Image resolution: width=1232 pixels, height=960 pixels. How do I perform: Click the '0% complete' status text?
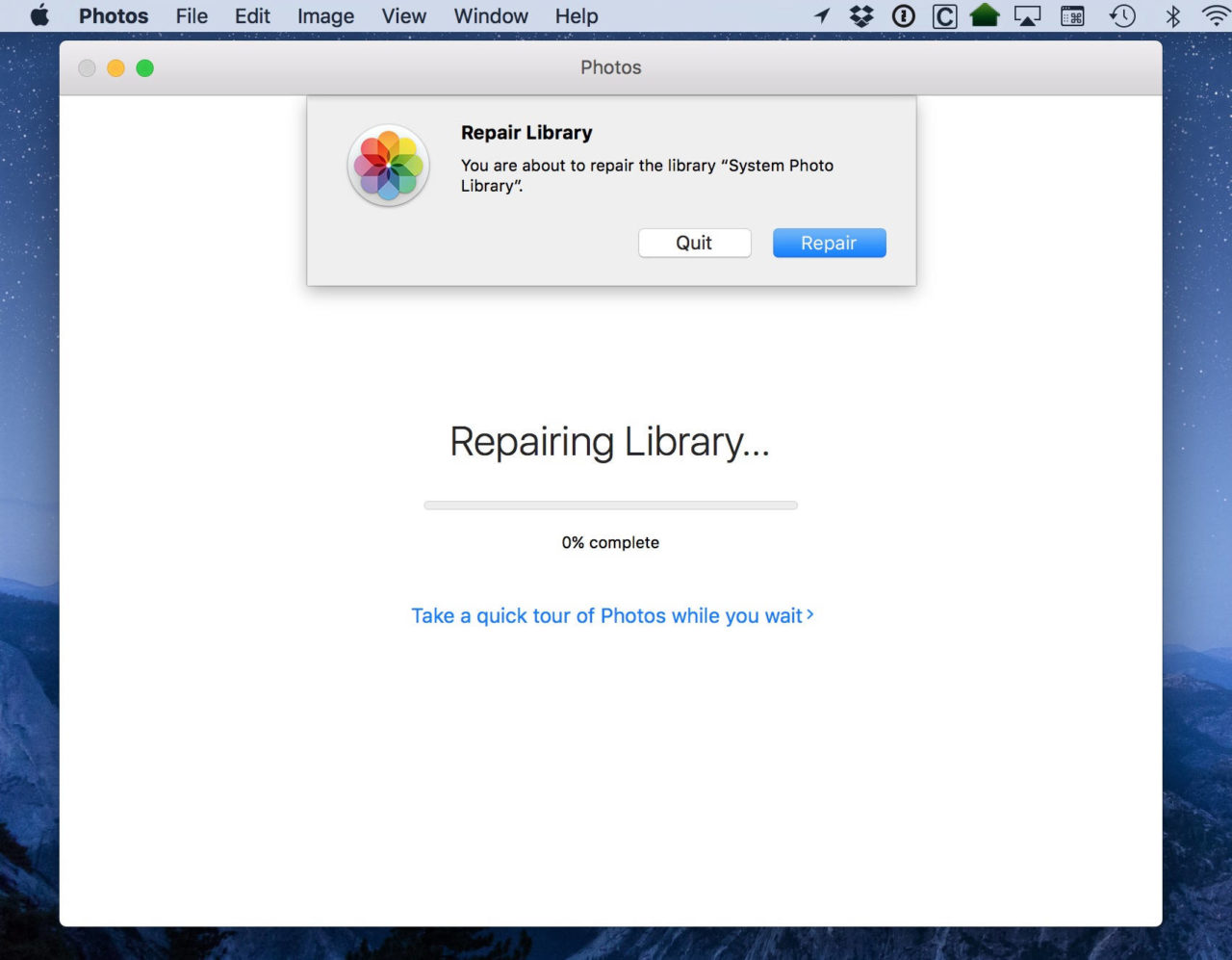[610, 542]
